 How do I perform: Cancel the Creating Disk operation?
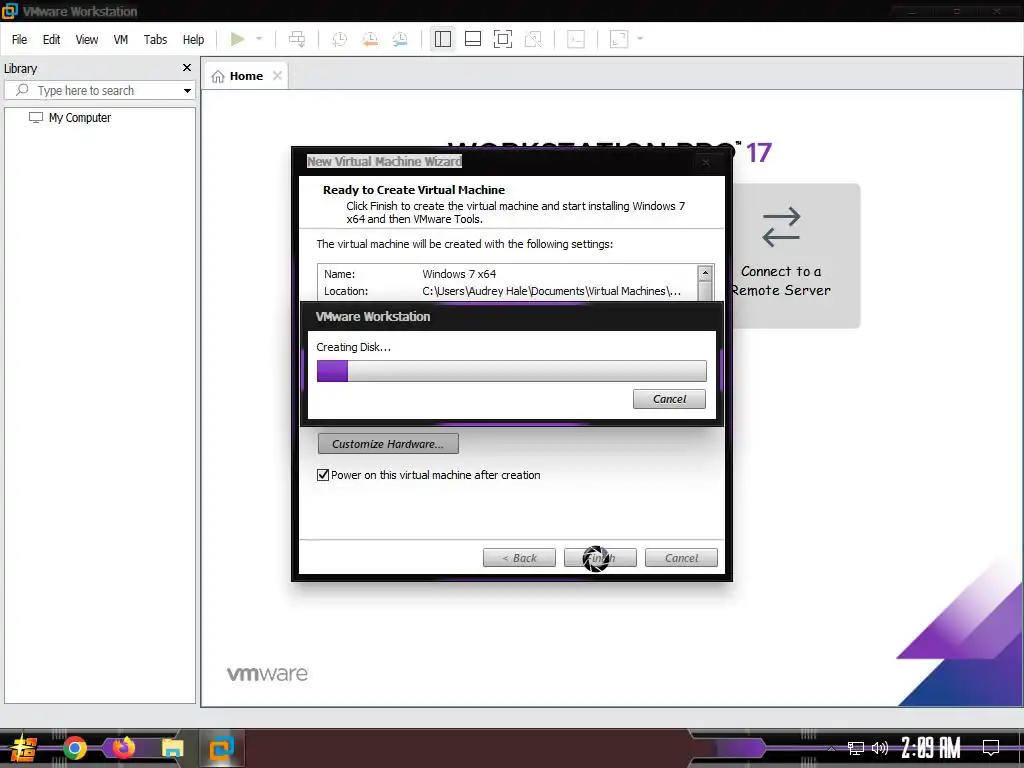669,399
